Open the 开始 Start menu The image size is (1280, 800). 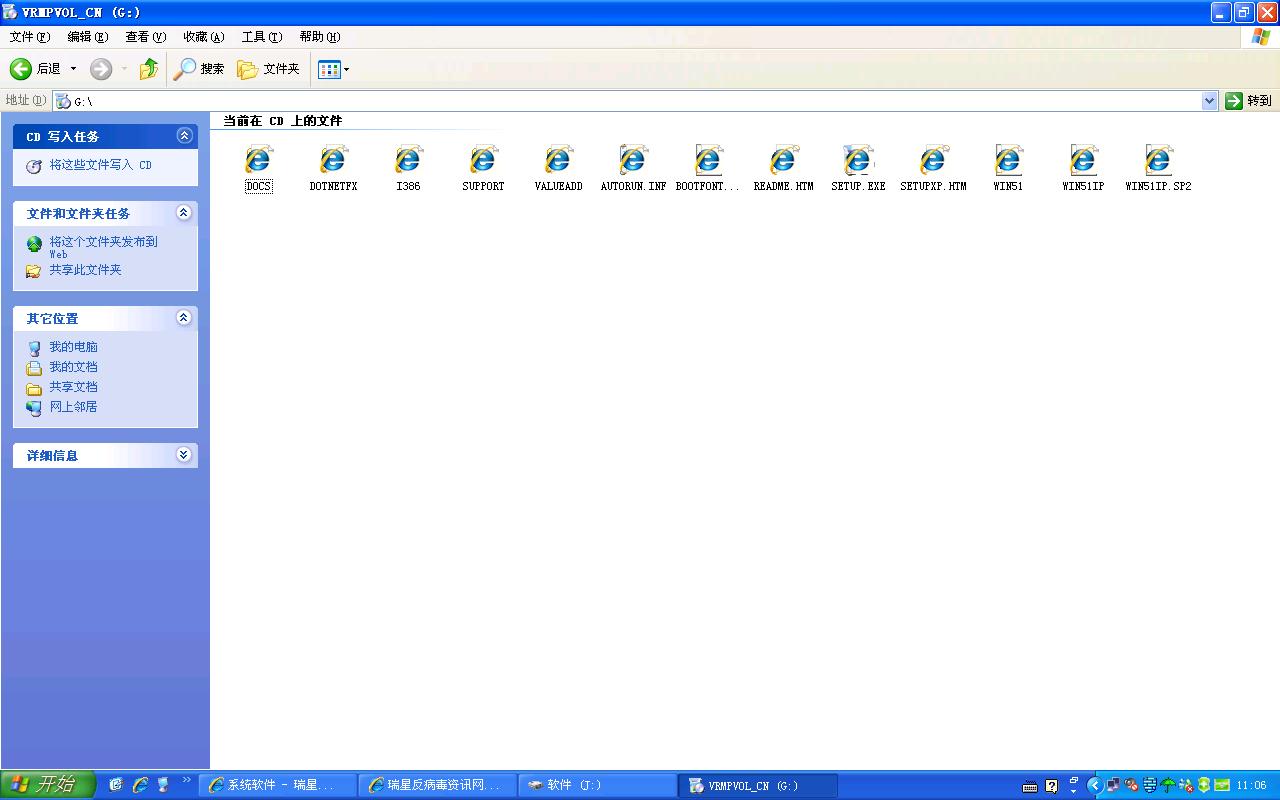click(x=48, y=785)
